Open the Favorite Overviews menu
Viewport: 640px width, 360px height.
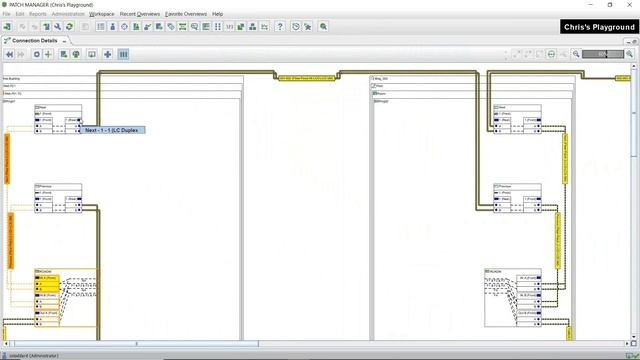(186, 14)
